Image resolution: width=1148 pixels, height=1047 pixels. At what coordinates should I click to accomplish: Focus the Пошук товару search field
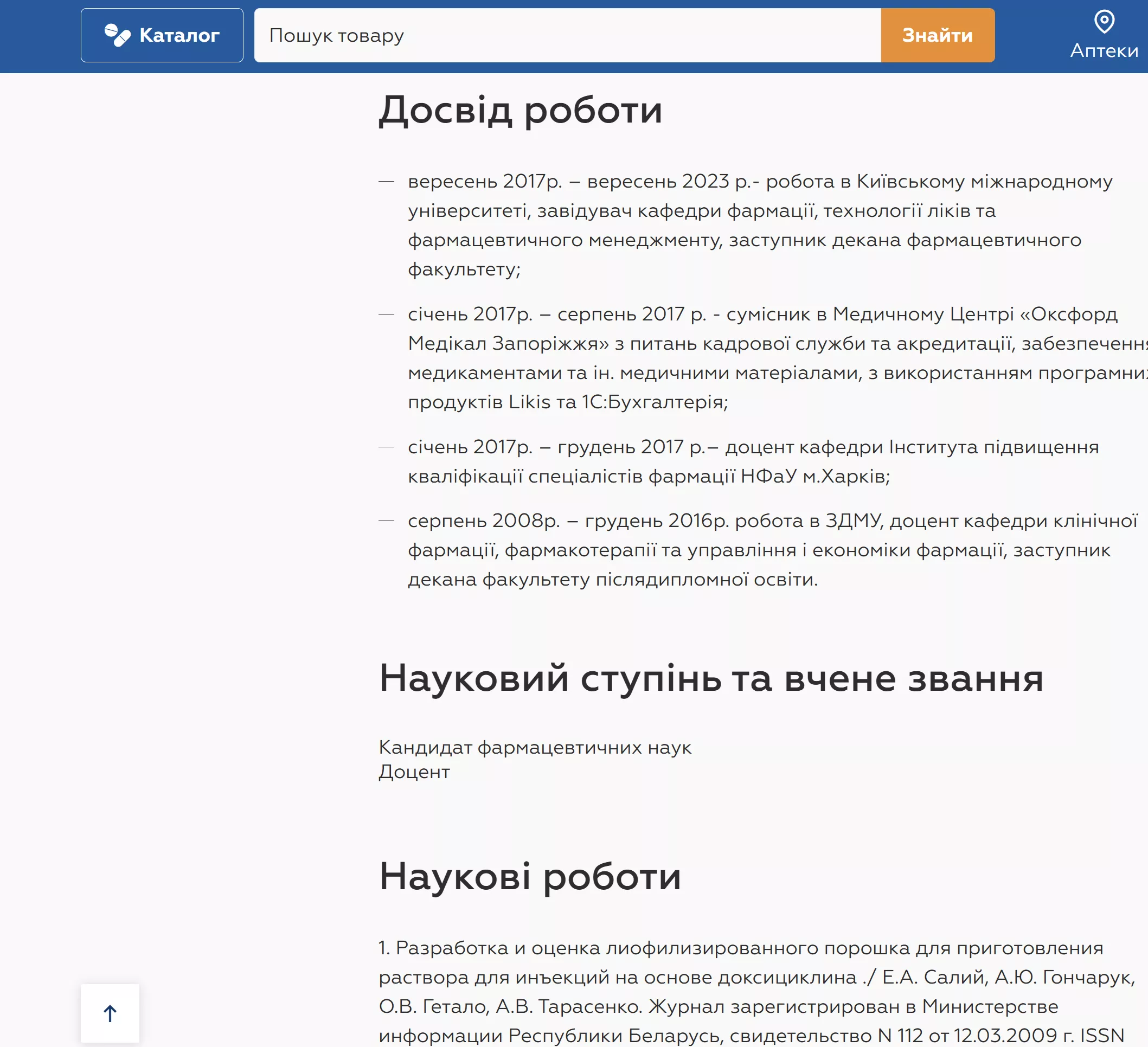coord(567,35)
